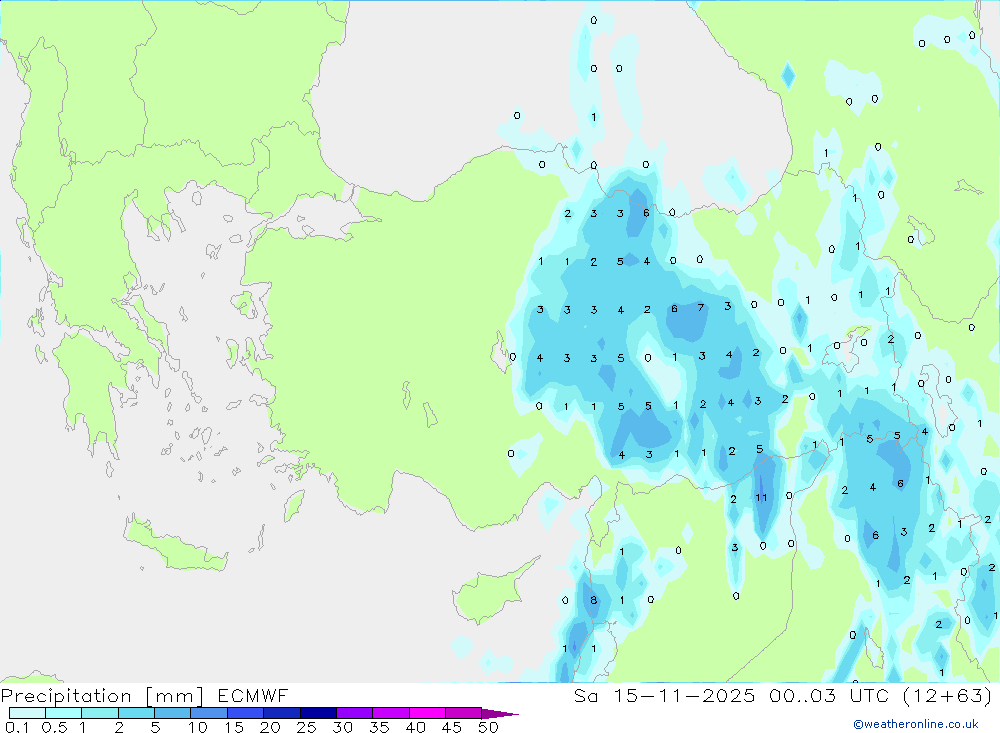Click the '15' legend scale label
1000x733 pixels.
click(234, 727)
